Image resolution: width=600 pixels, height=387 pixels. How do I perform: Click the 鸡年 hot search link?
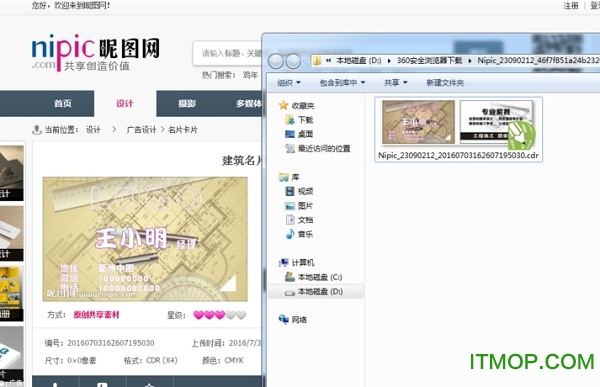tap(250, 75)
